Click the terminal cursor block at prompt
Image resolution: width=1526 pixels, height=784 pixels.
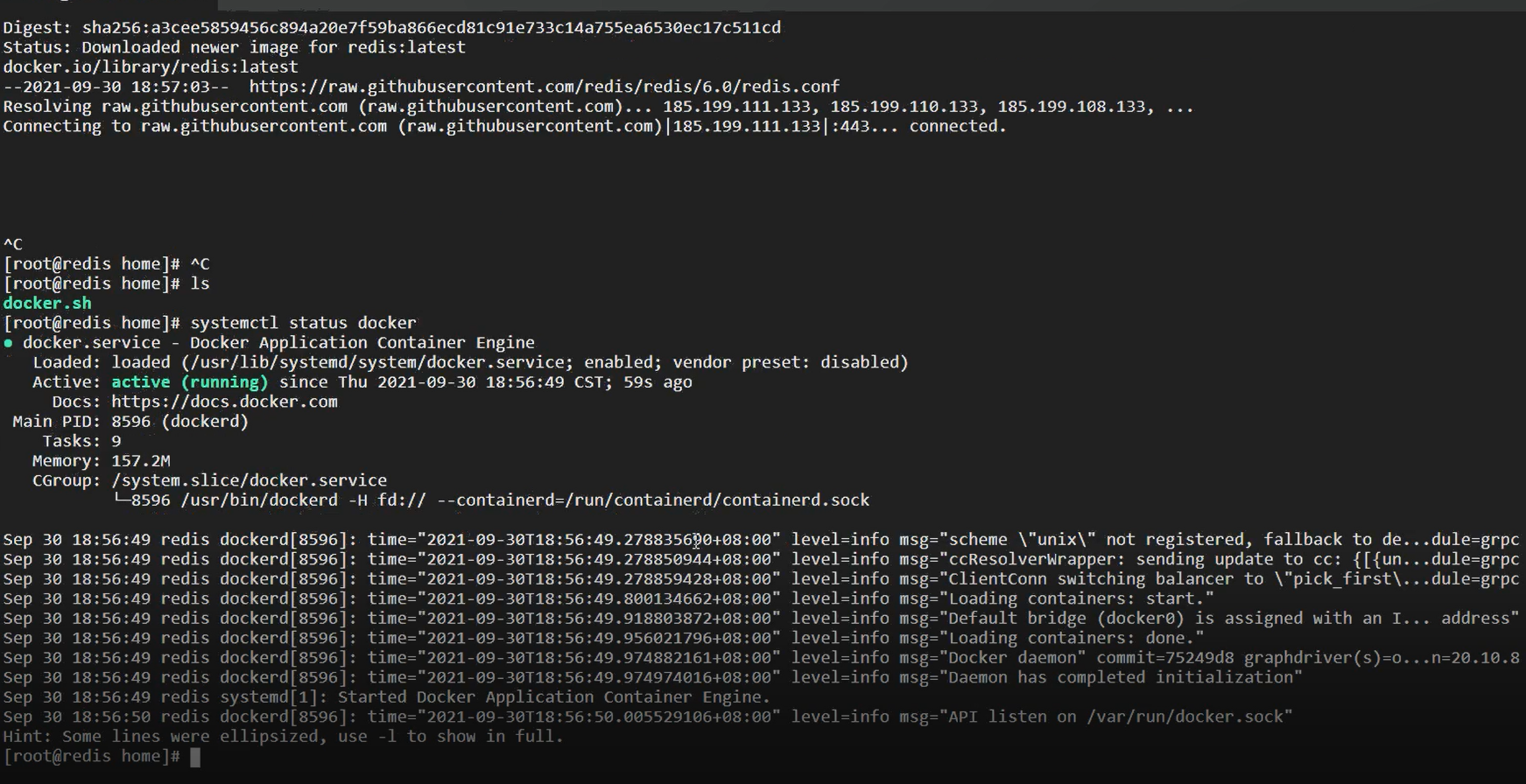click(x=195, y=757)
